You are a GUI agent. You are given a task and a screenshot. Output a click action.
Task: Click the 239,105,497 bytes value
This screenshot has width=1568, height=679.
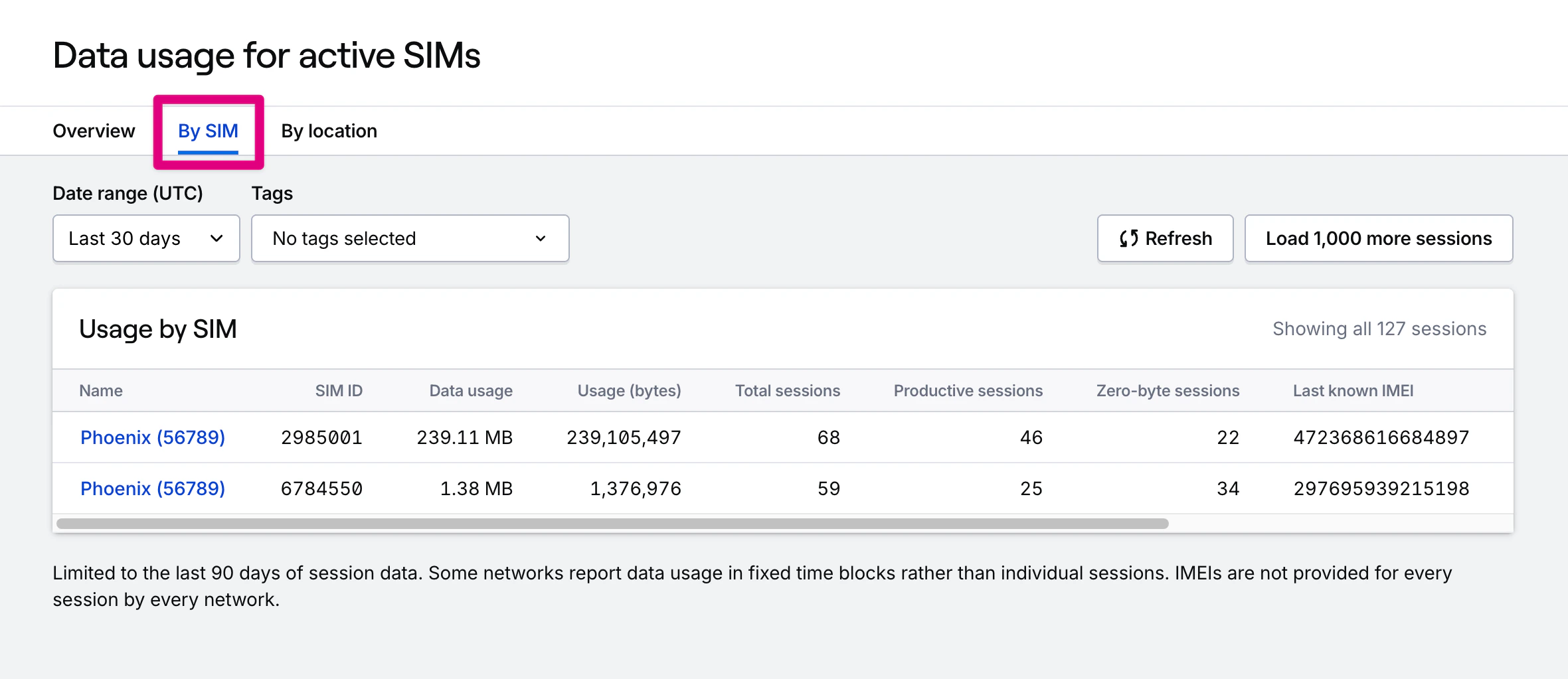pyautogui.click(x=624, y=437)
